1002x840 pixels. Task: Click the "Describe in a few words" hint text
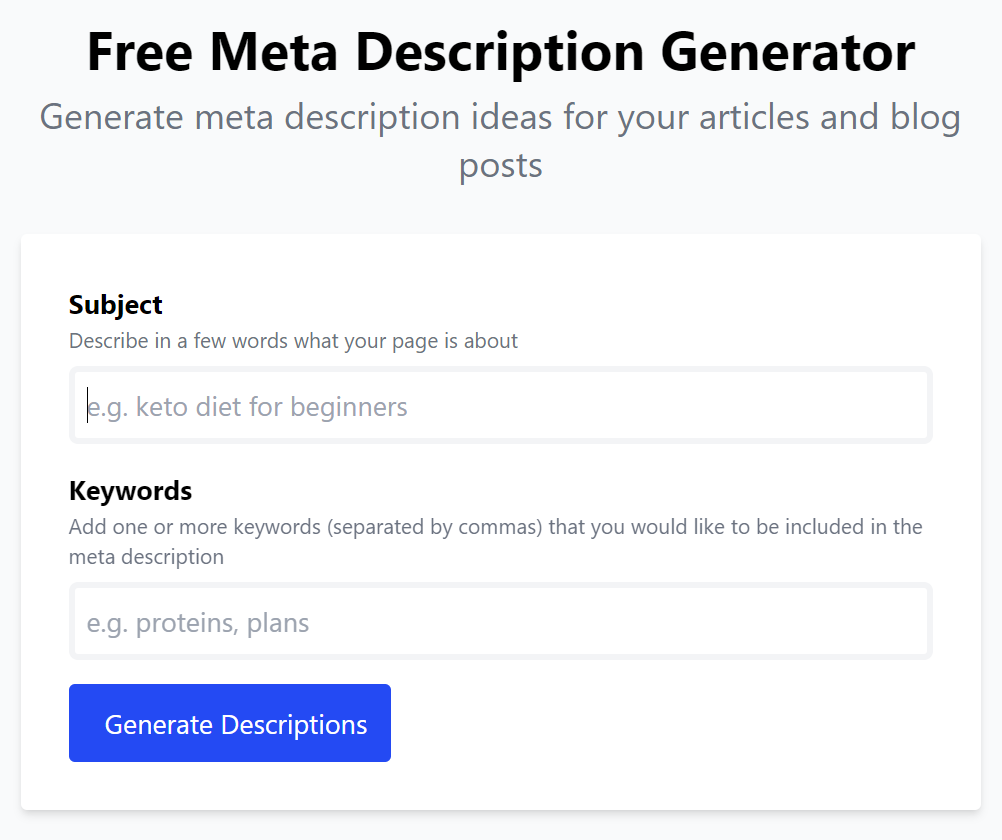[x=293, y=341]
